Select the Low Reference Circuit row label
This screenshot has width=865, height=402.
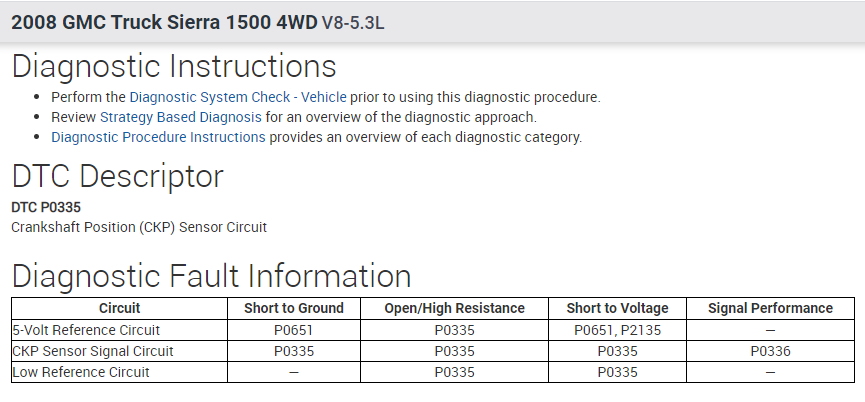(81, 372)
